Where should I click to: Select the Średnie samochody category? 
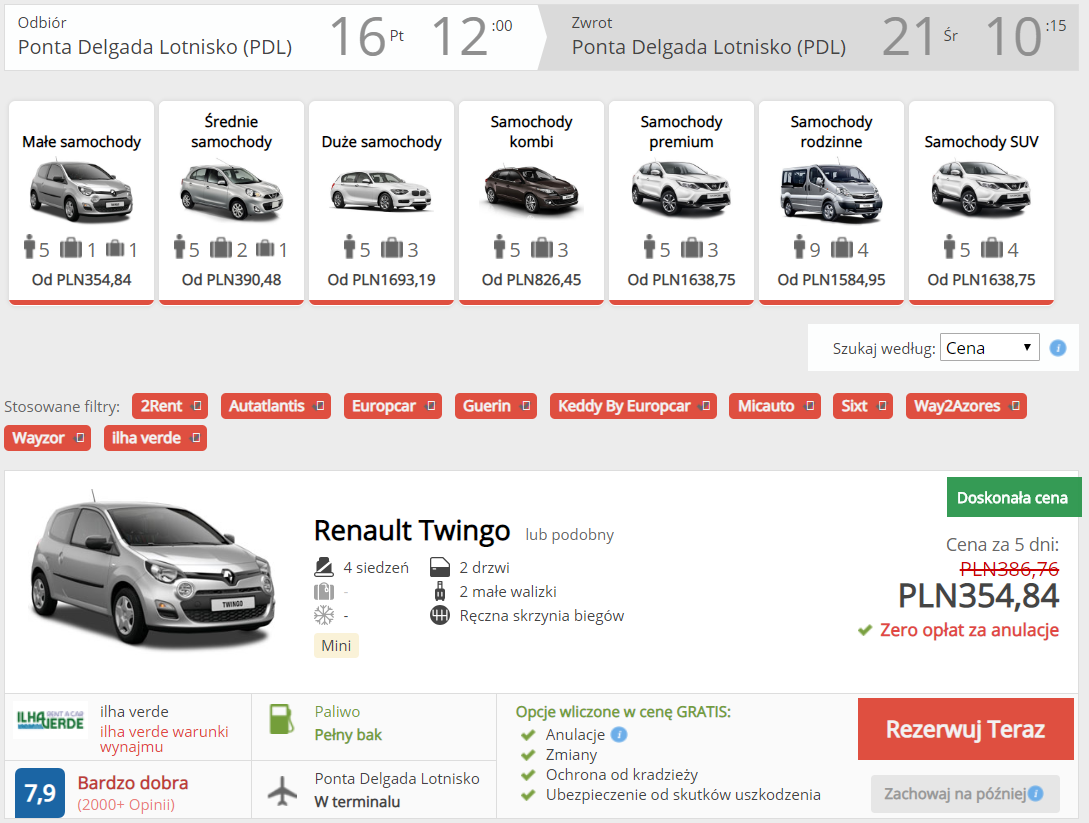click(231, 203)
